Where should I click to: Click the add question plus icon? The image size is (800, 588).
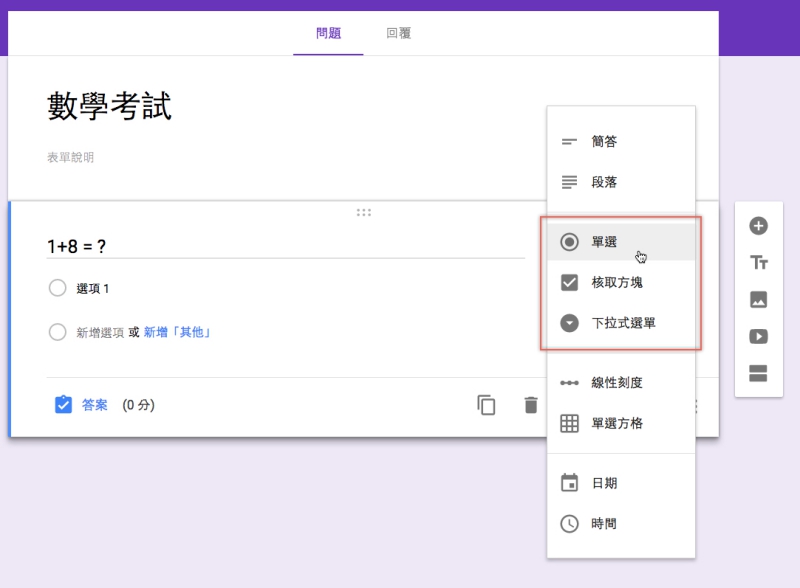tap(758, 226)
